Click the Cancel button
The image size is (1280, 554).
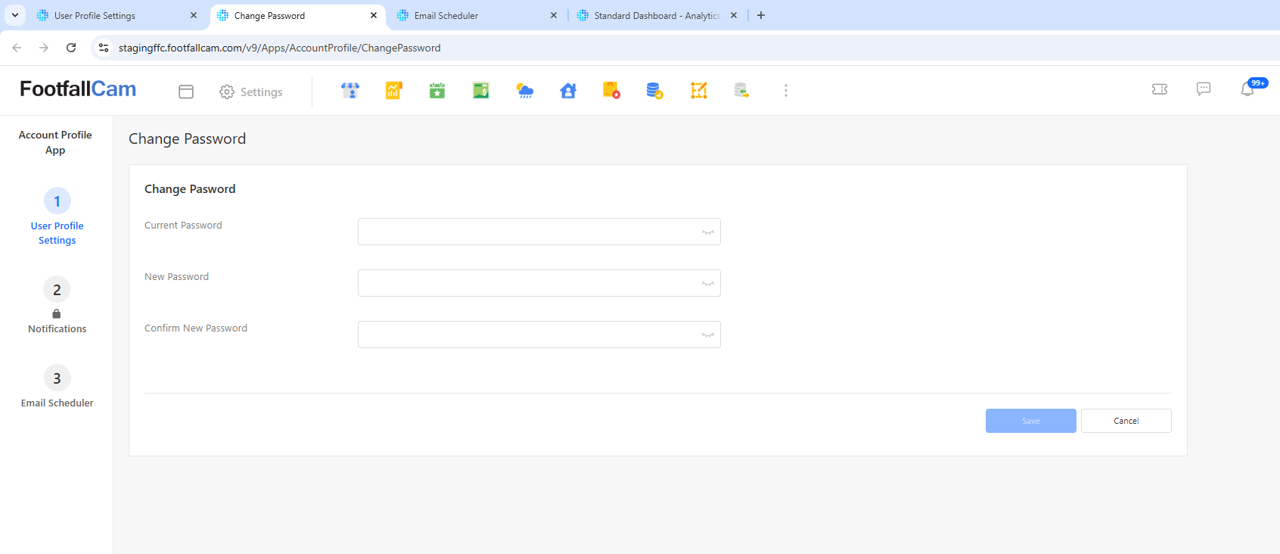[x=1126, y=421]
